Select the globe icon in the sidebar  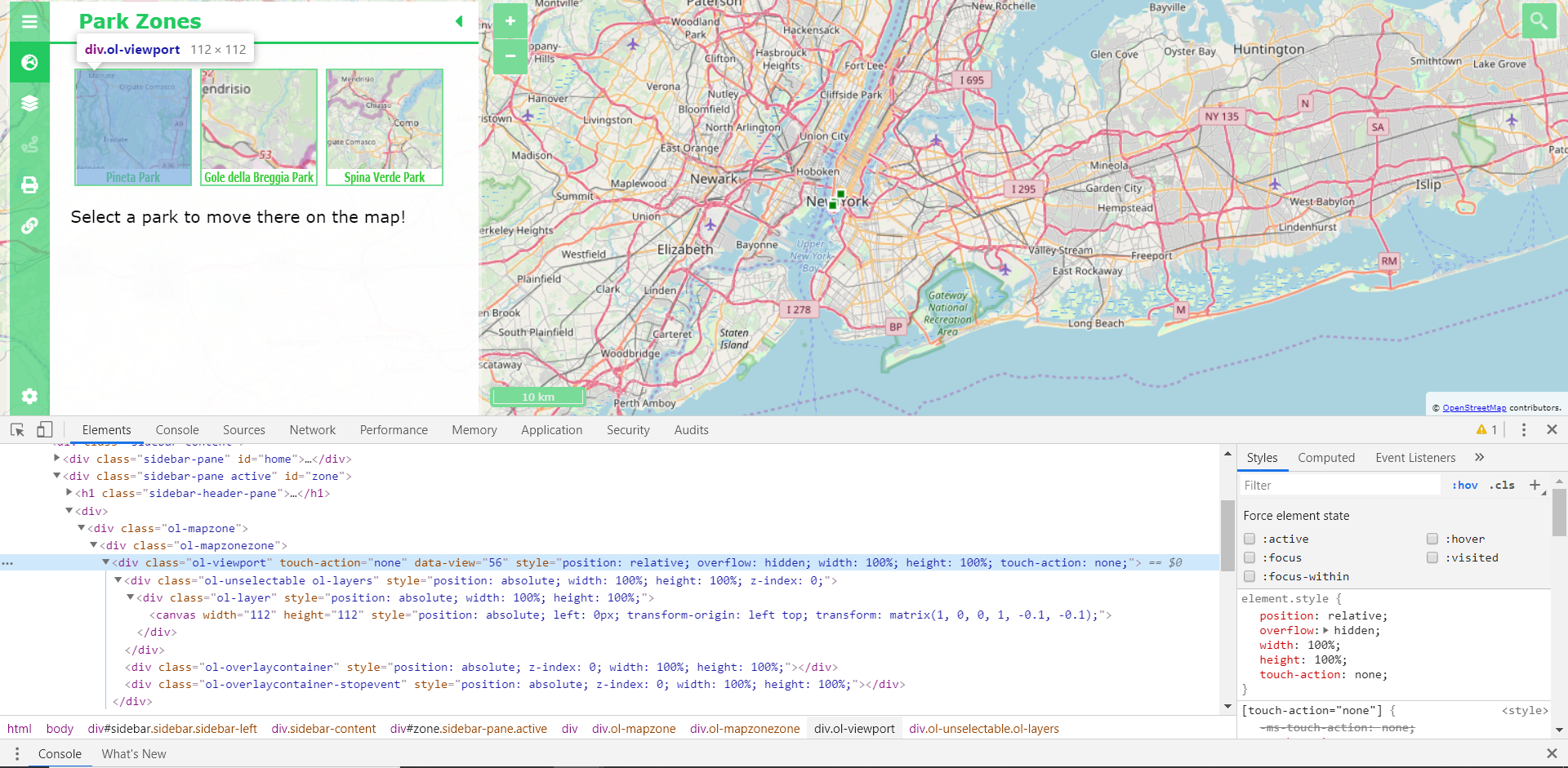(x=30, y=62)
